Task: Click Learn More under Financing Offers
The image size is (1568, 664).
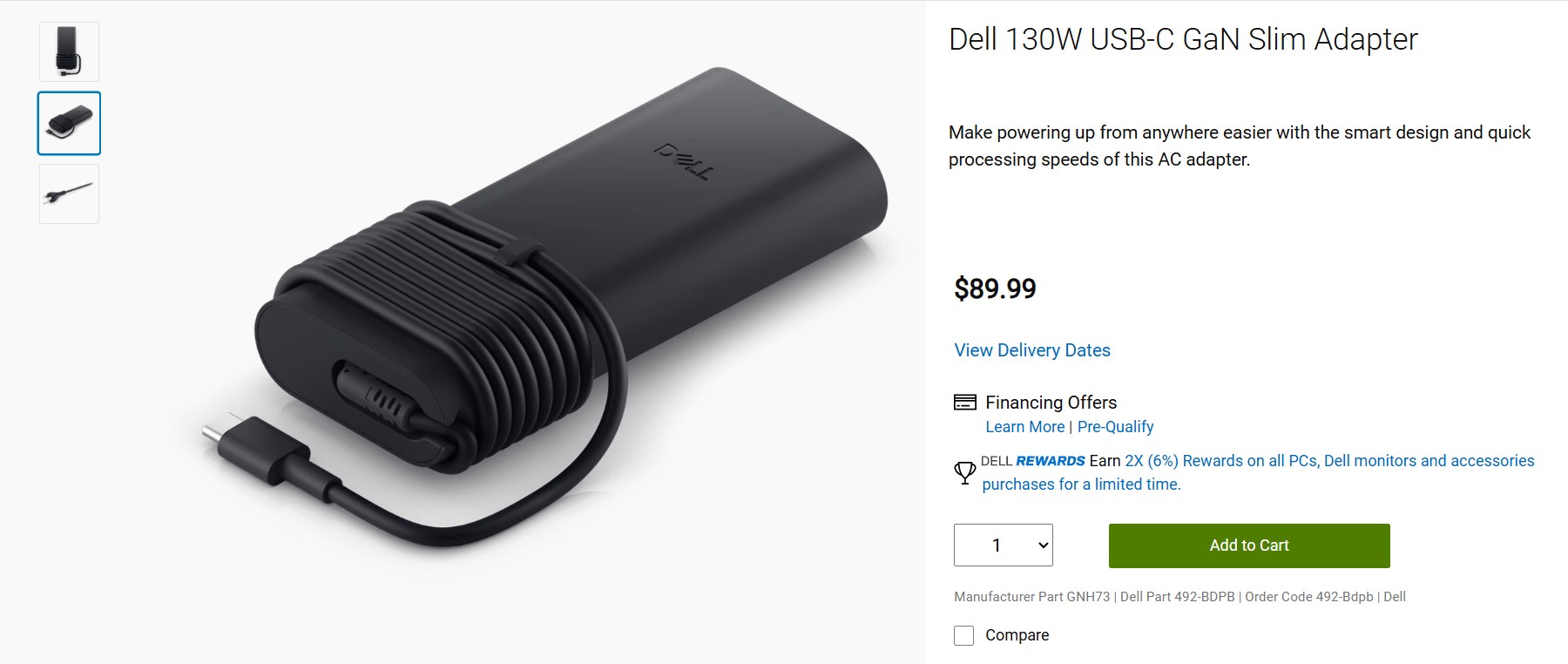Action: [x=1025, y=426]
